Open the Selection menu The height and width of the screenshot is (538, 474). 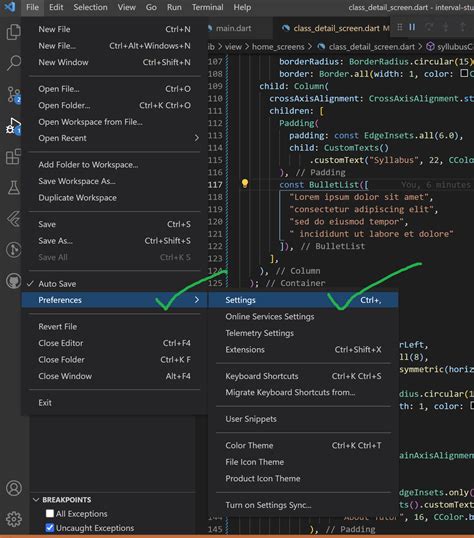click(90, 7)
